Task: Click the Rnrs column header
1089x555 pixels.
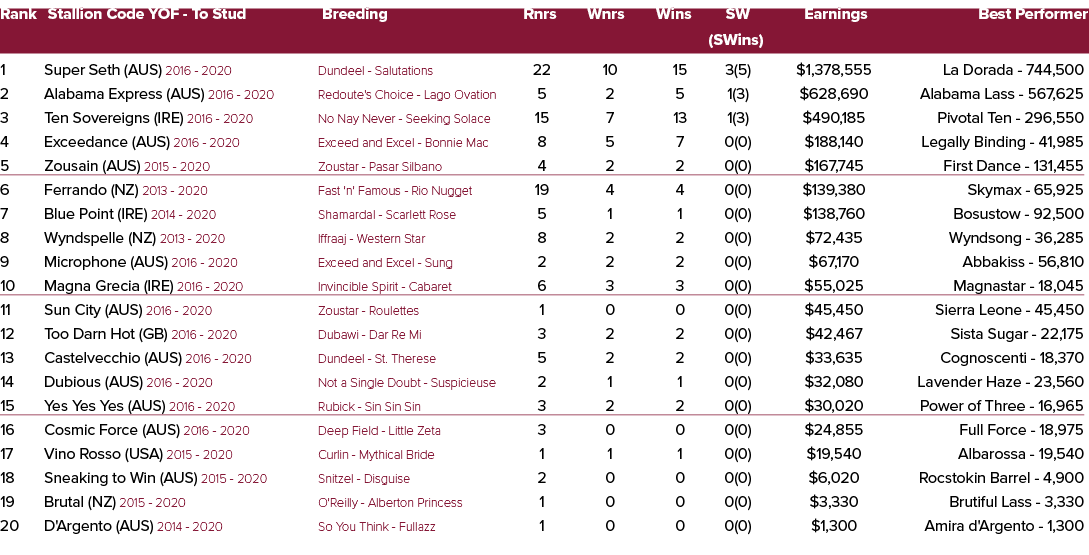Action: (540, 15)
